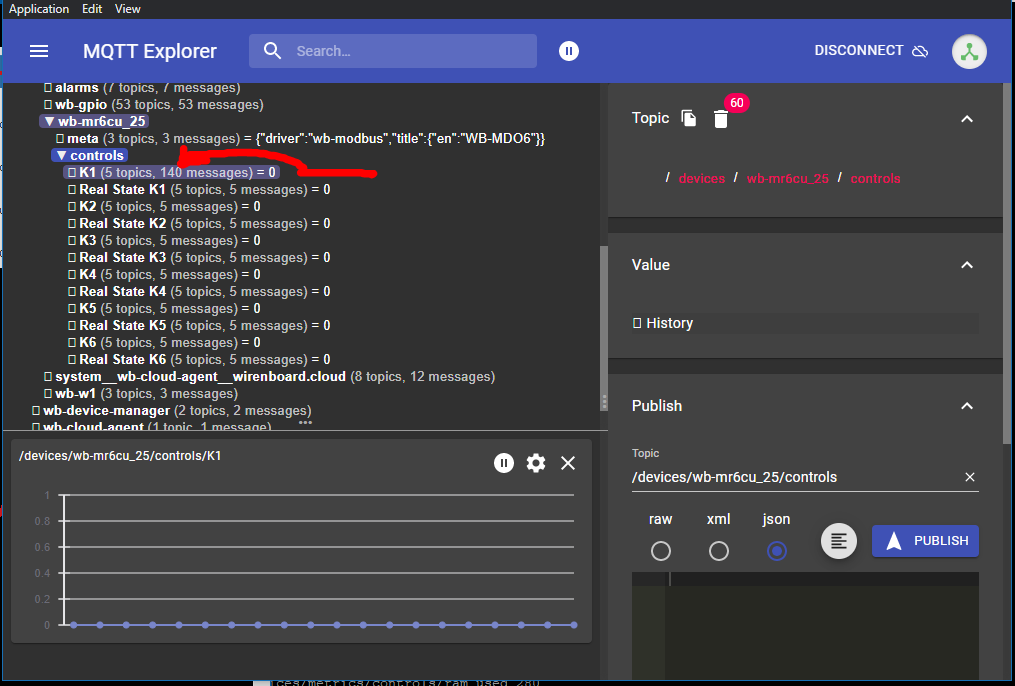Open the hamburger navigation menu

pos(39,51)
